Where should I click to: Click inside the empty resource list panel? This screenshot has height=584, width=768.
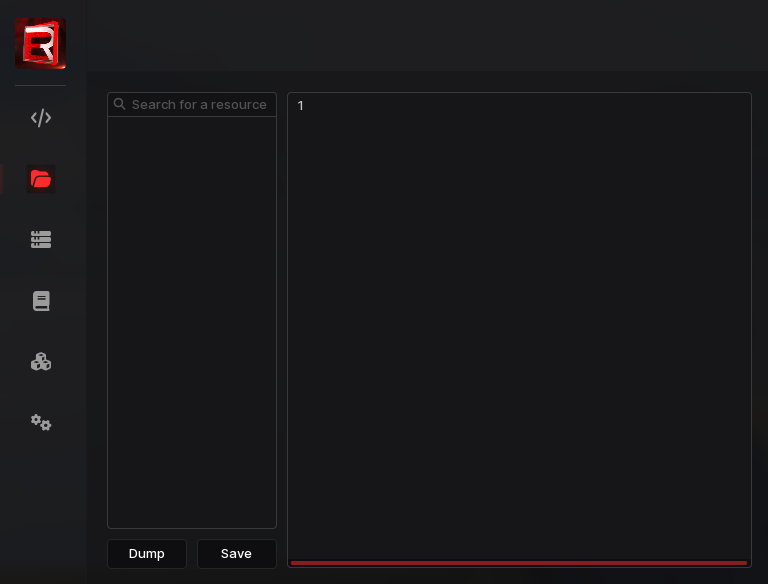click(192, 320)
